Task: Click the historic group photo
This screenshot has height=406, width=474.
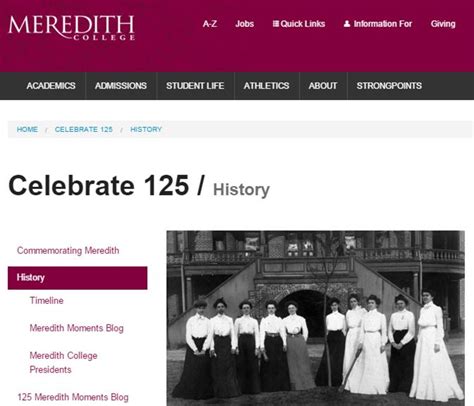Action: click(x=316, y=318)
